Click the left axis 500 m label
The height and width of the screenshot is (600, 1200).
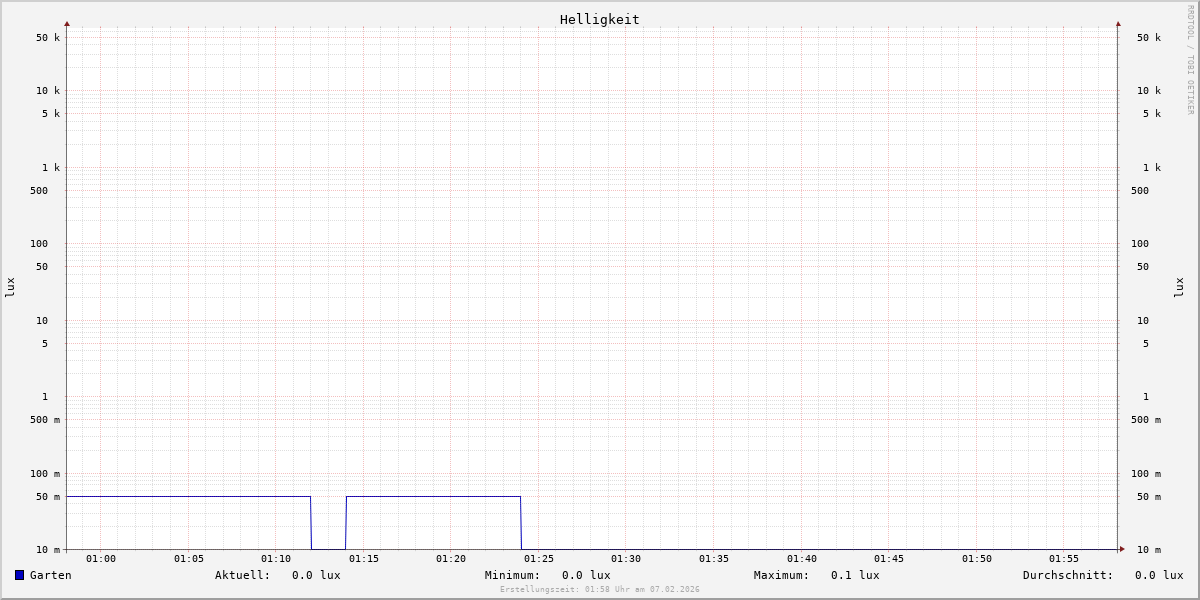(x=45, y=420)
